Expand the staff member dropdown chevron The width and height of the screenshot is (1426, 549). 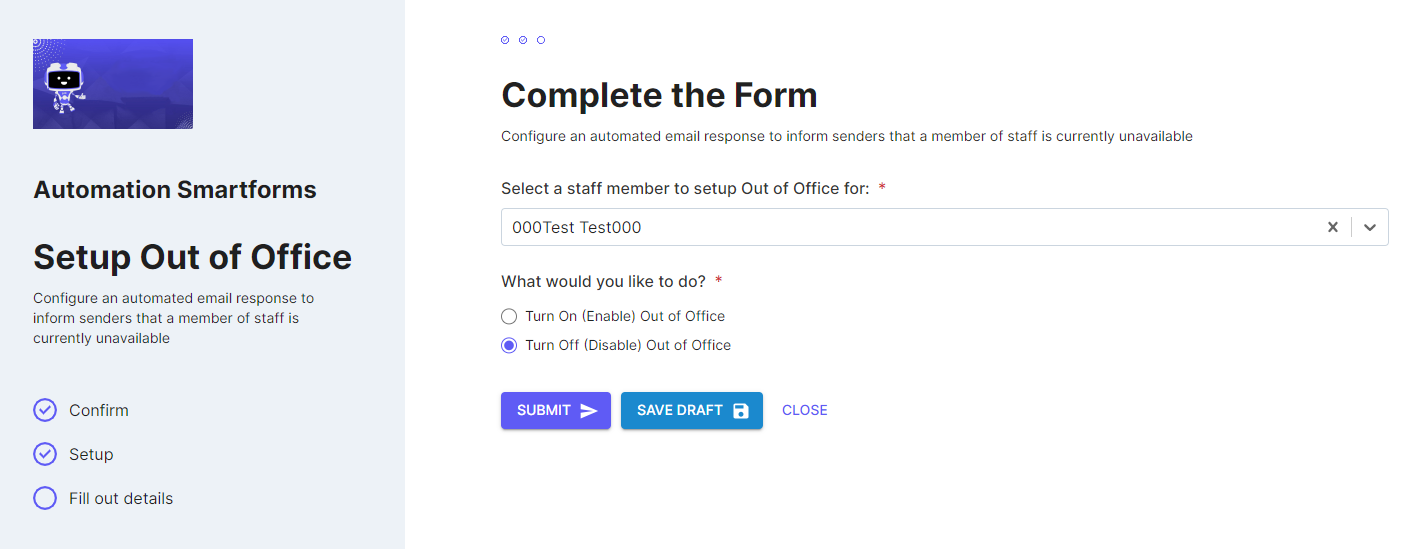tap(1370, 227)
